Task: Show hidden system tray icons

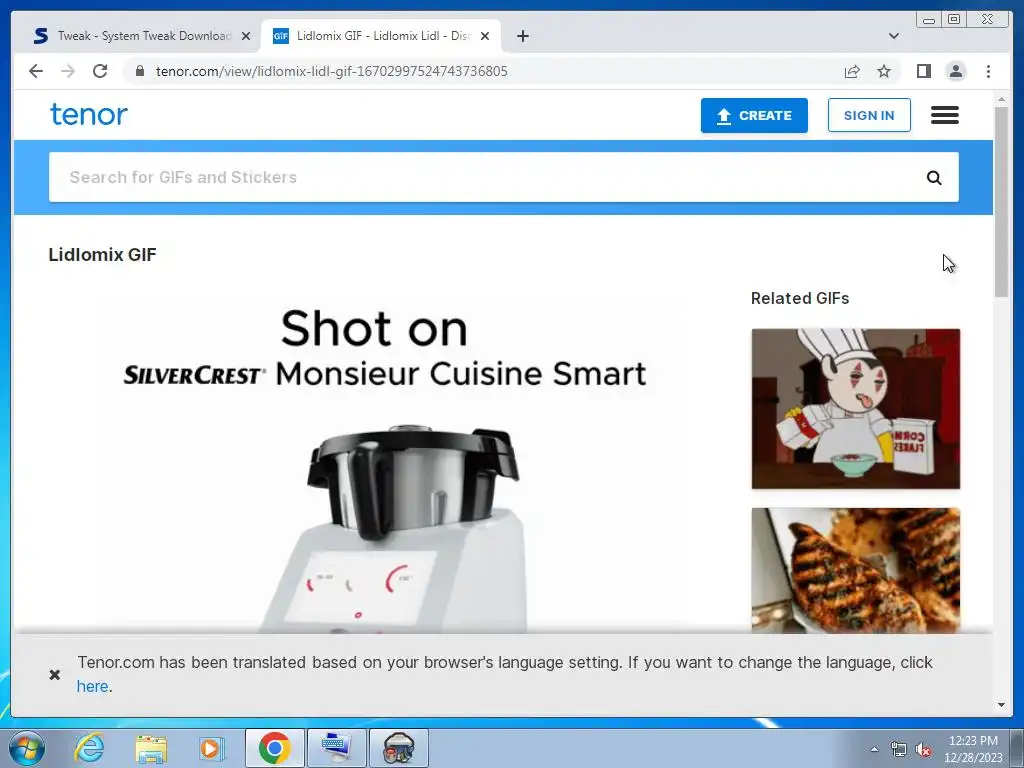Action: 874,749
